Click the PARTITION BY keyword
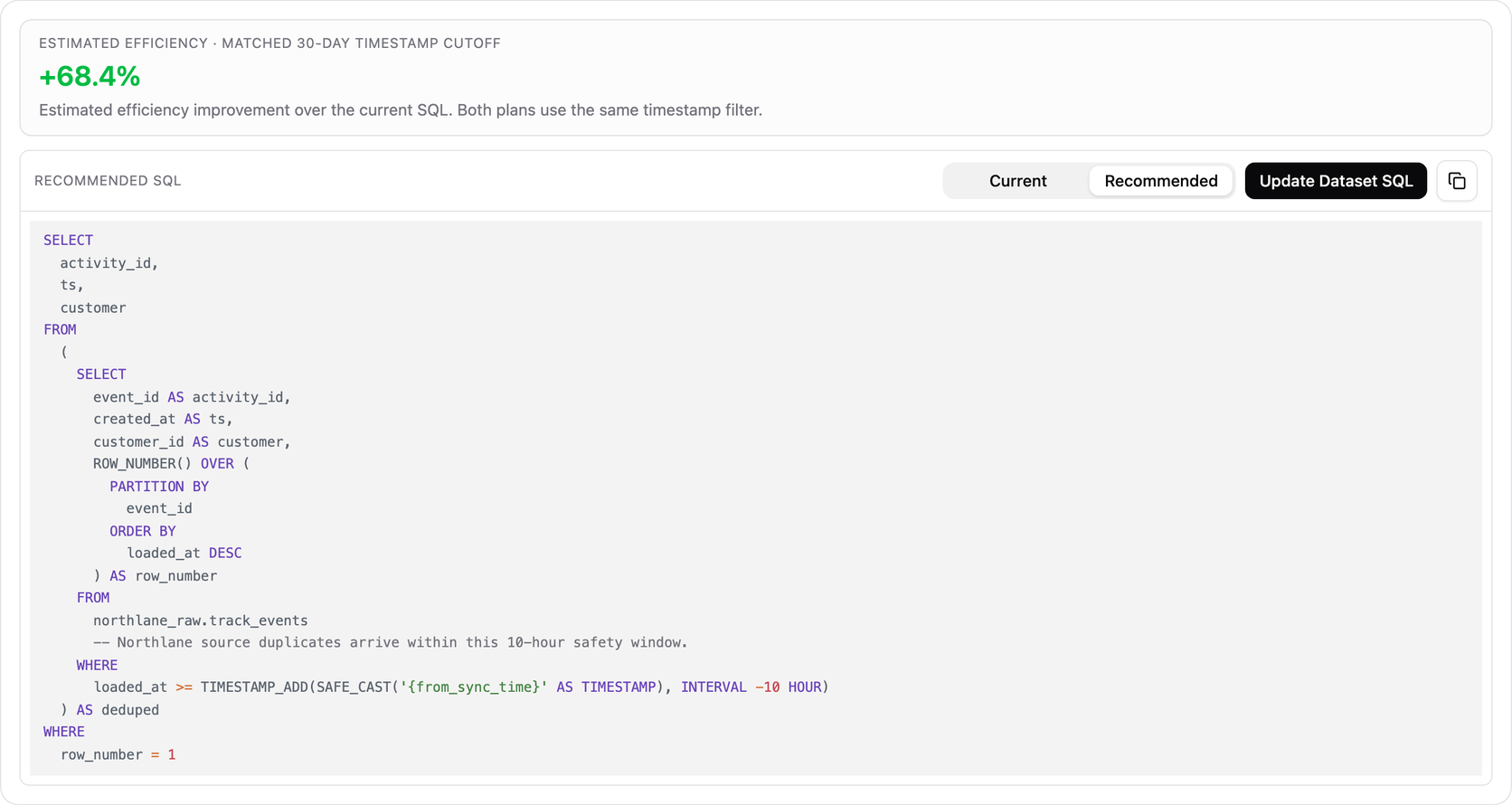 click(x=159, y=487)
